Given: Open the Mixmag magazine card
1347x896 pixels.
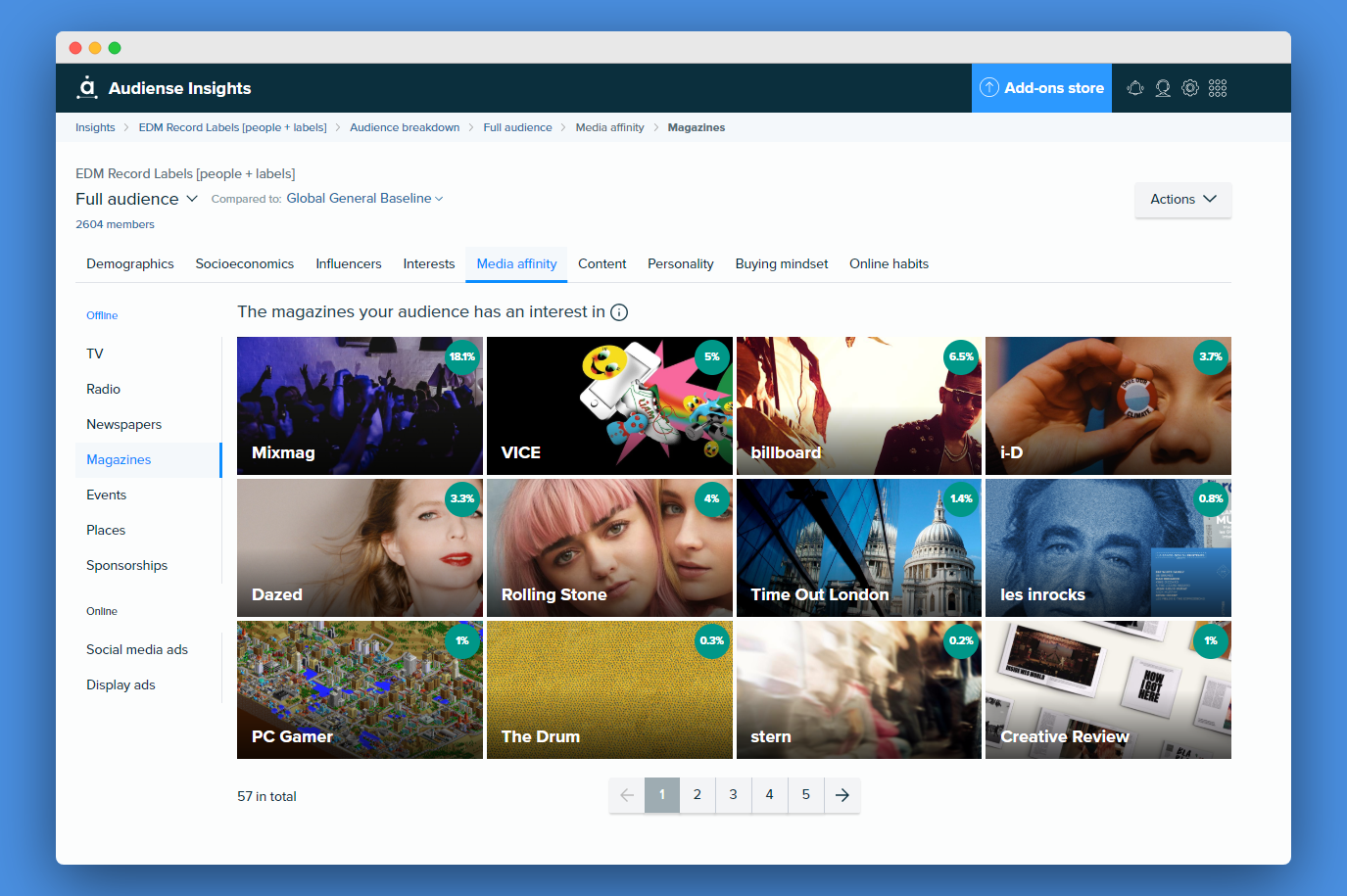Looking at the screenshot, I should click(x=360, y=405).
